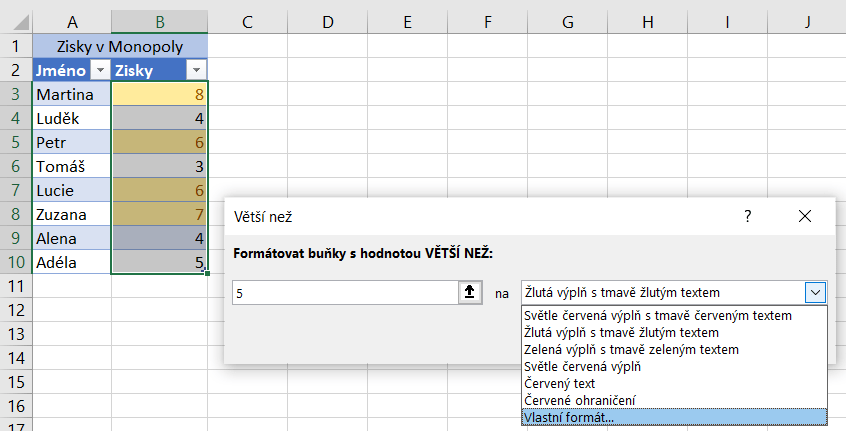
Task: Select the Zisky v Monopoly title cell
Action: tap(120, 46)
